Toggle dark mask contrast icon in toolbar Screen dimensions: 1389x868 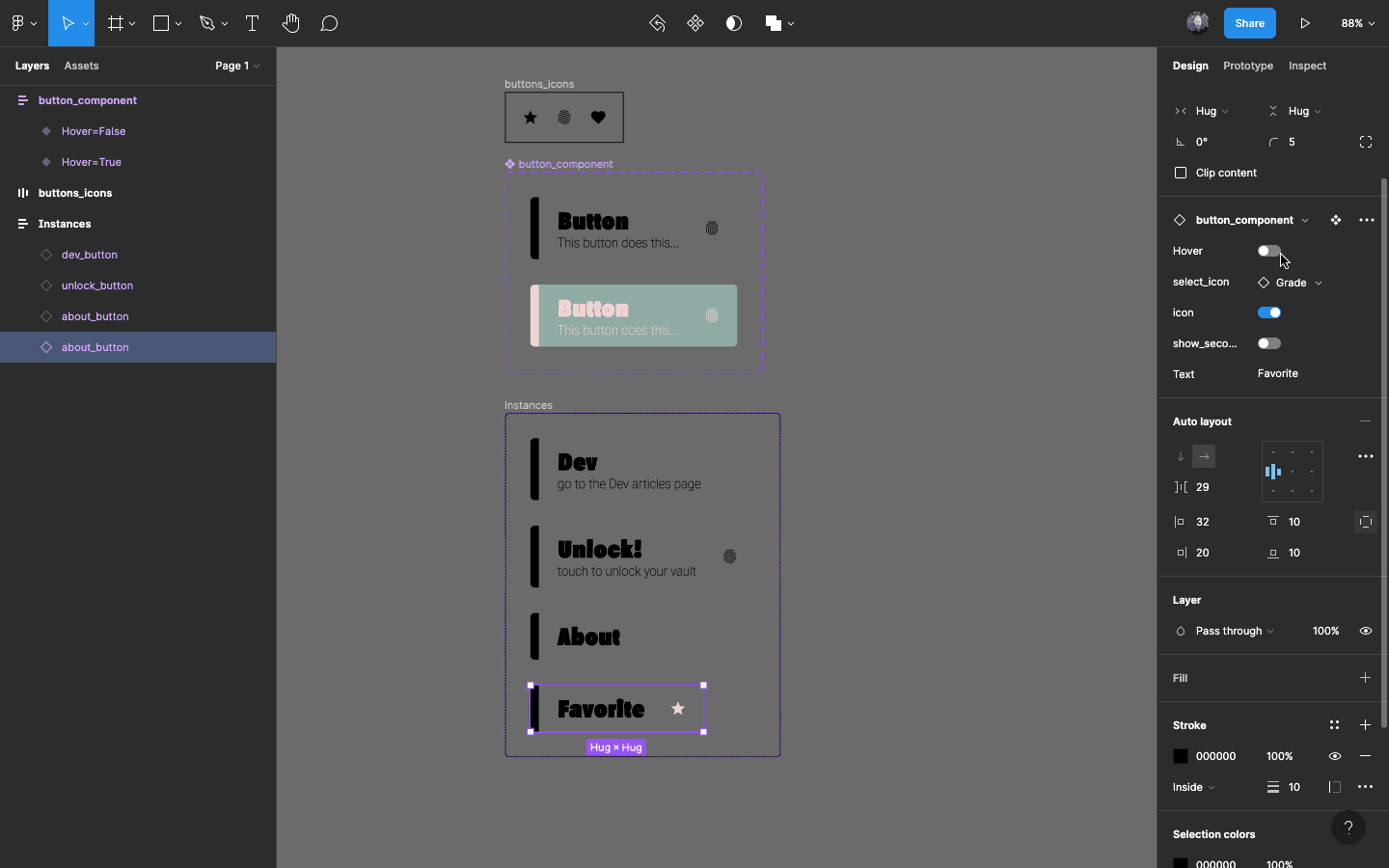[x=734, y=23]
